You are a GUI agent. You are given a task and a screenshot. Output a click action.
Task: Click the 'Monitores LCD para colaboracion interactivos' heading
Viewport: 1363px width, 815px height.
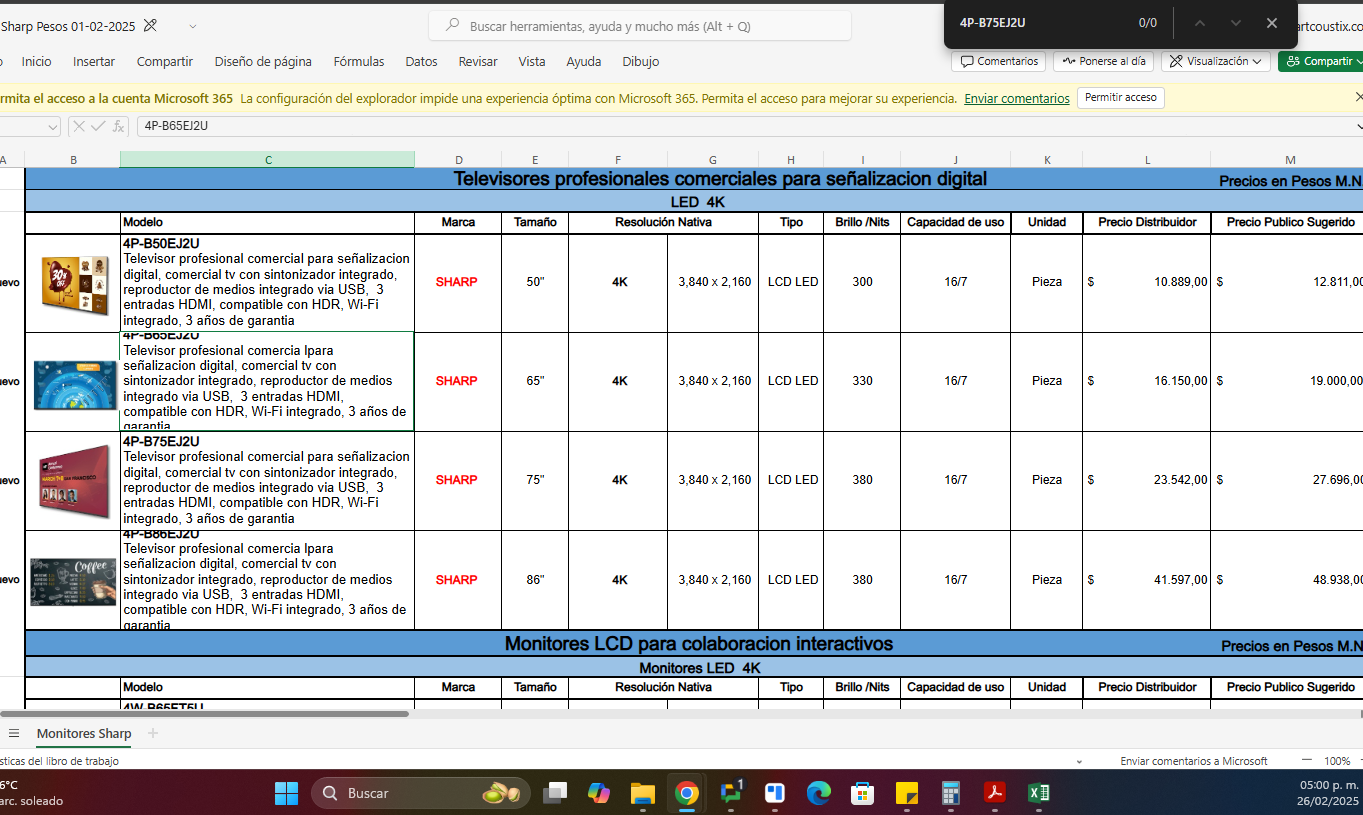tap(698, 643)
